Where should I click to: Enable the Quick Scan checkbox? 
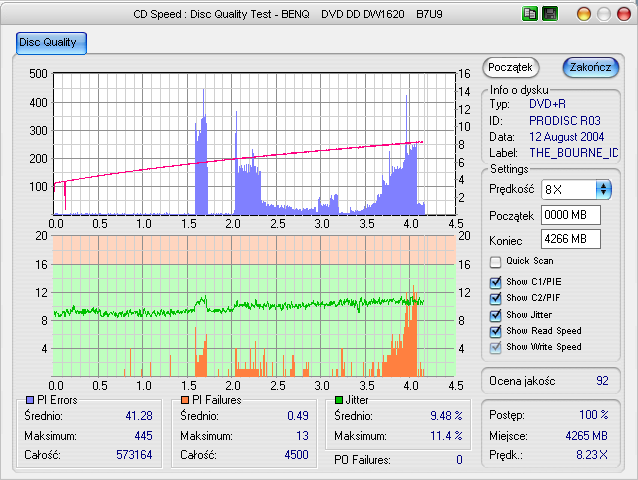[495, 262]
